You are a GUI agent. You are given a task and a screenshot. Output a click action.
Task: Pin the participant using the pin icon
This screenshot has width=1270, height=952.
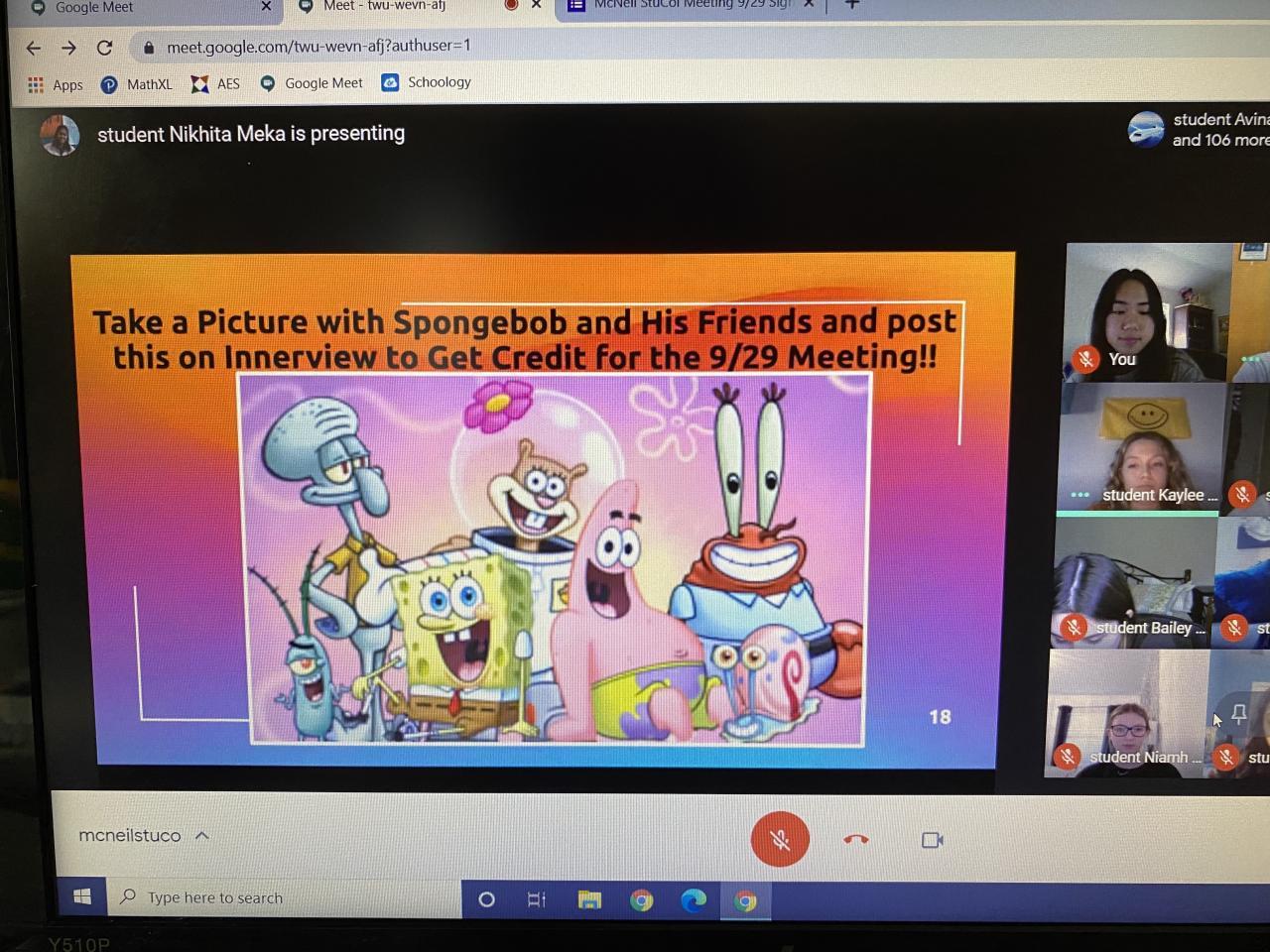point(1239,714)
